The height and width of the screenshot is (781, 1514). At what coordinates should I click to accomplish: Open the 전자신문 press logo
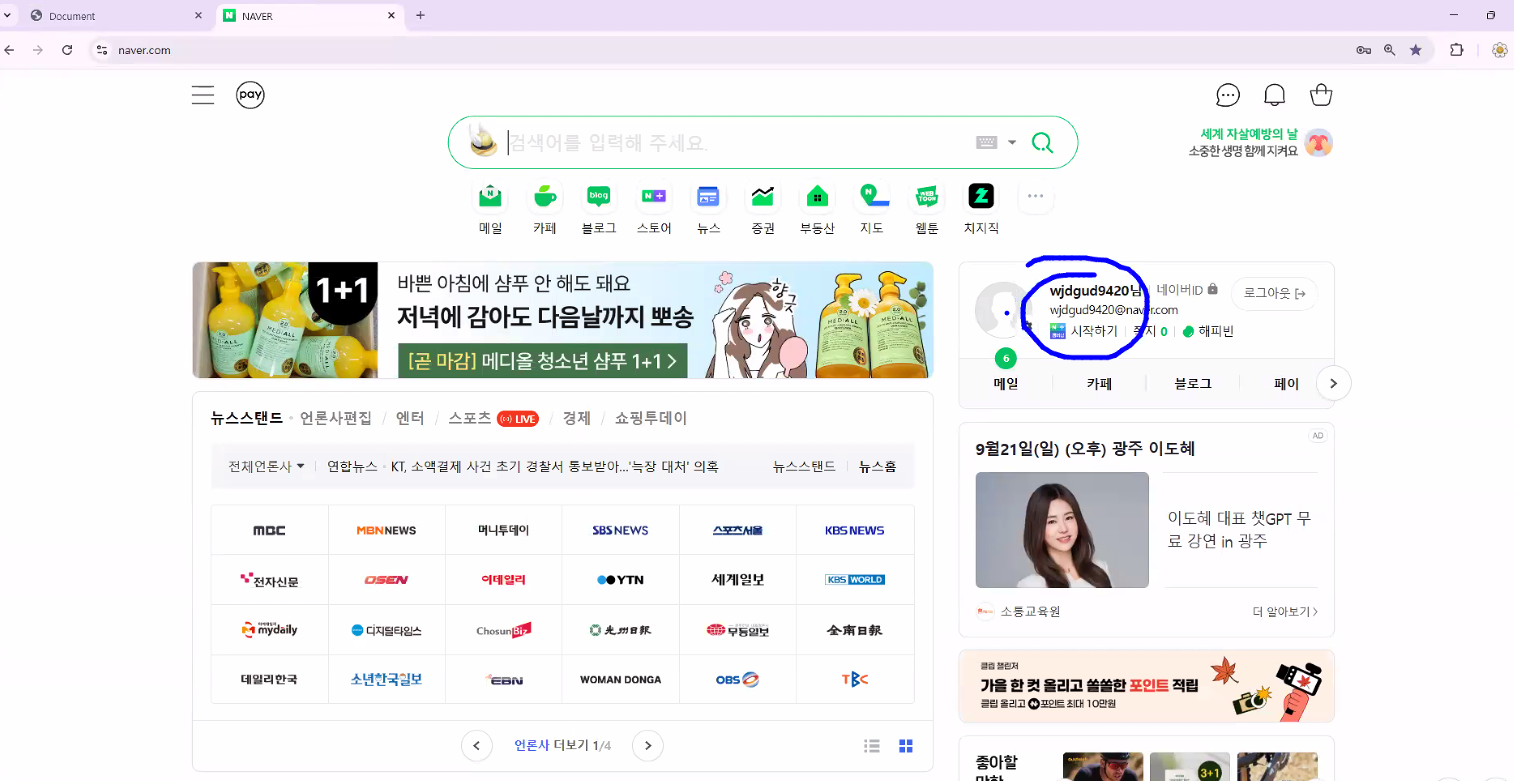(269, 580)
